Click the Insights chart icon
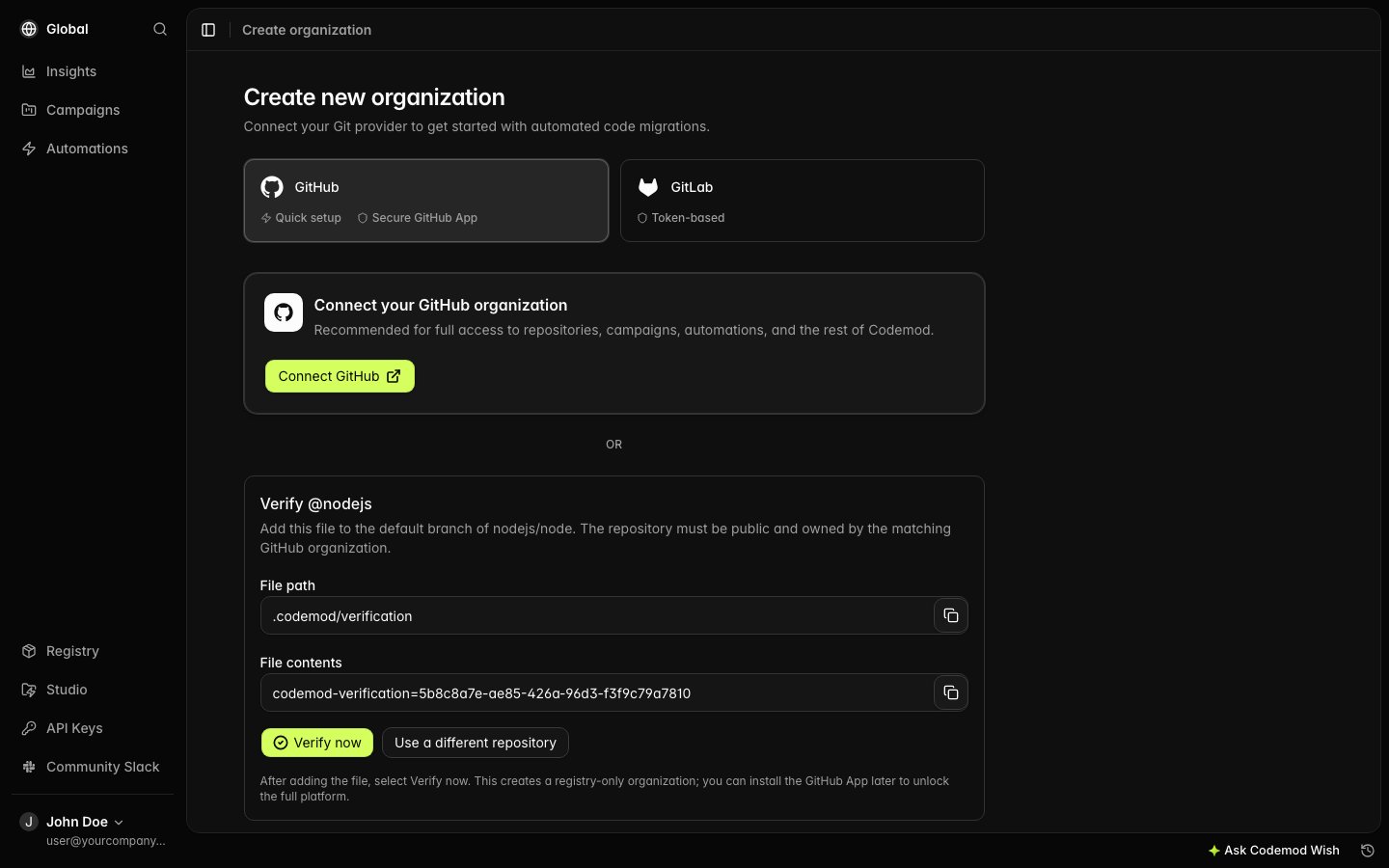Screen dimensions: 1389x868 (x=29, y=71)
